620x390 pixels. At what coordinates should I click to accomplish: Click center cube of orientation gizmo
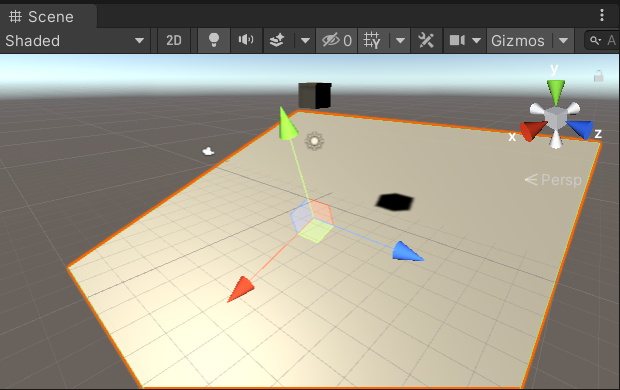coord(556,118)
